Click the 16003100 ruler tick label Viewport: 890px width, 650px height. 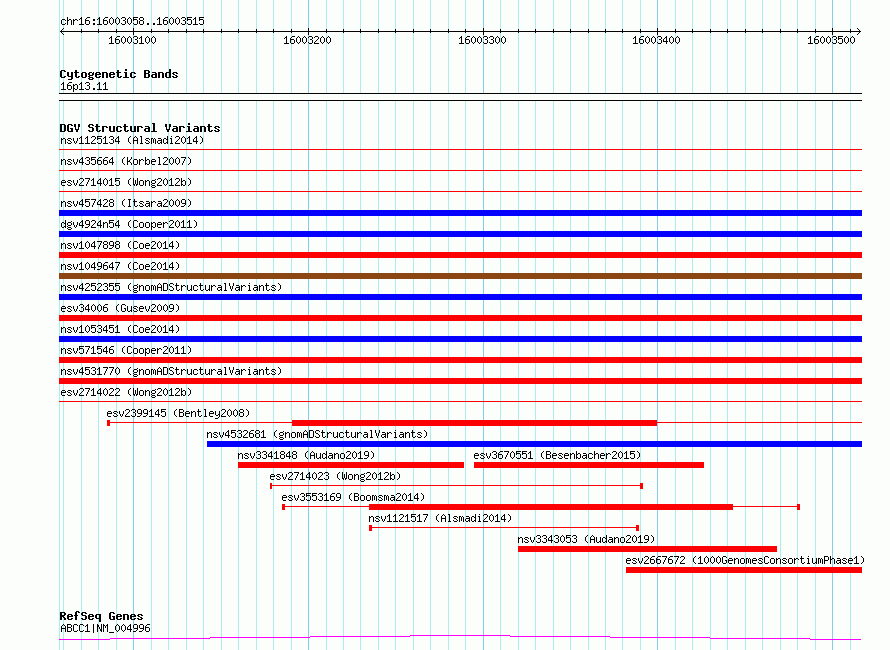(132, 40)
